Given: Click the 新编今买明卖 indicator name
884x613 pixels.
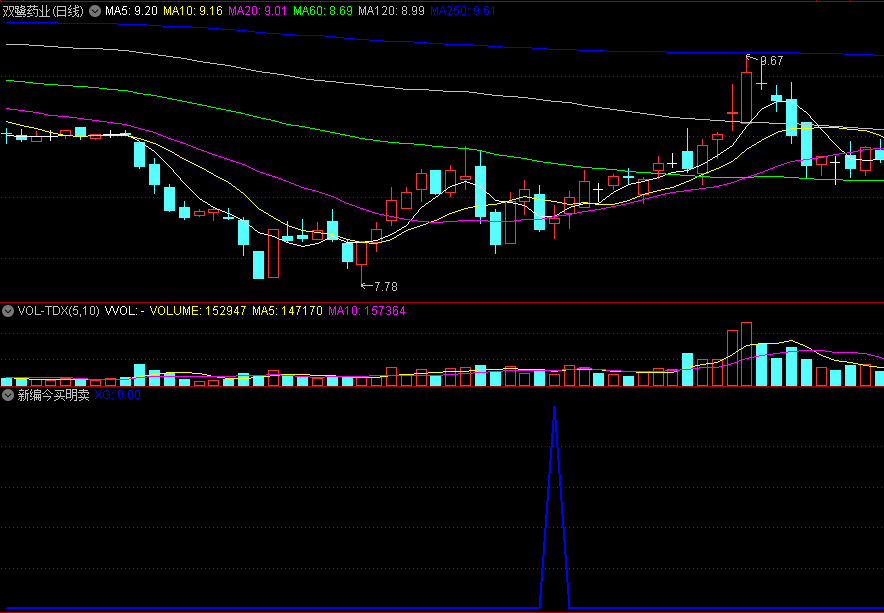Looking at the screenshot, I should [54, 395].
